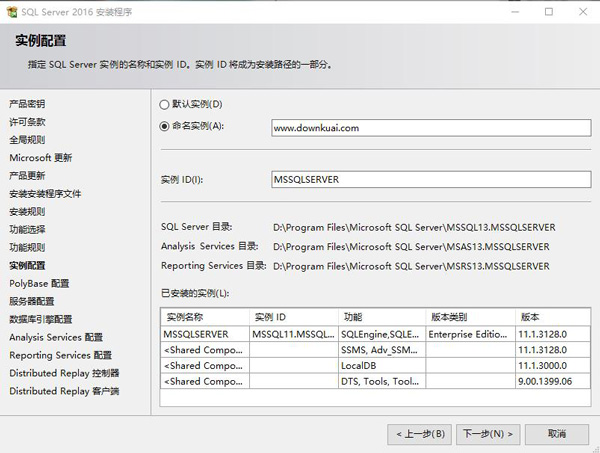Maximize the installer window
Image resolution: width=600 pixels, height=453 pixels.
coord(549,12)
